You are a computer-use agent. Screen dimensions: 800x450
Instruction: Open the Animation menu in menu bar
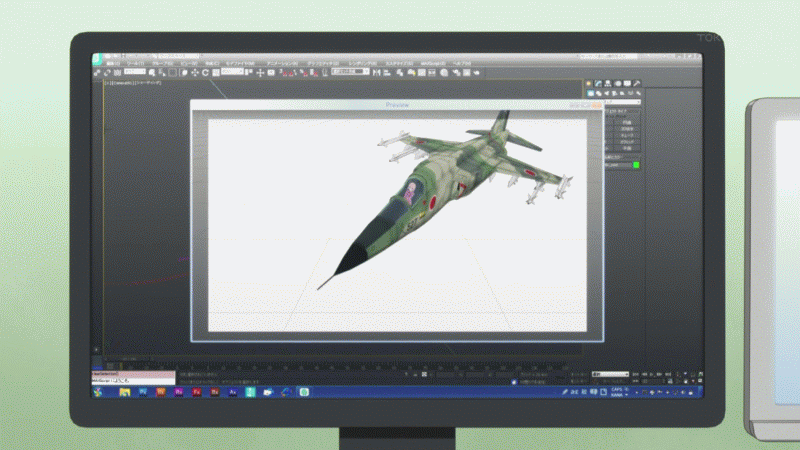click(282, 64)
